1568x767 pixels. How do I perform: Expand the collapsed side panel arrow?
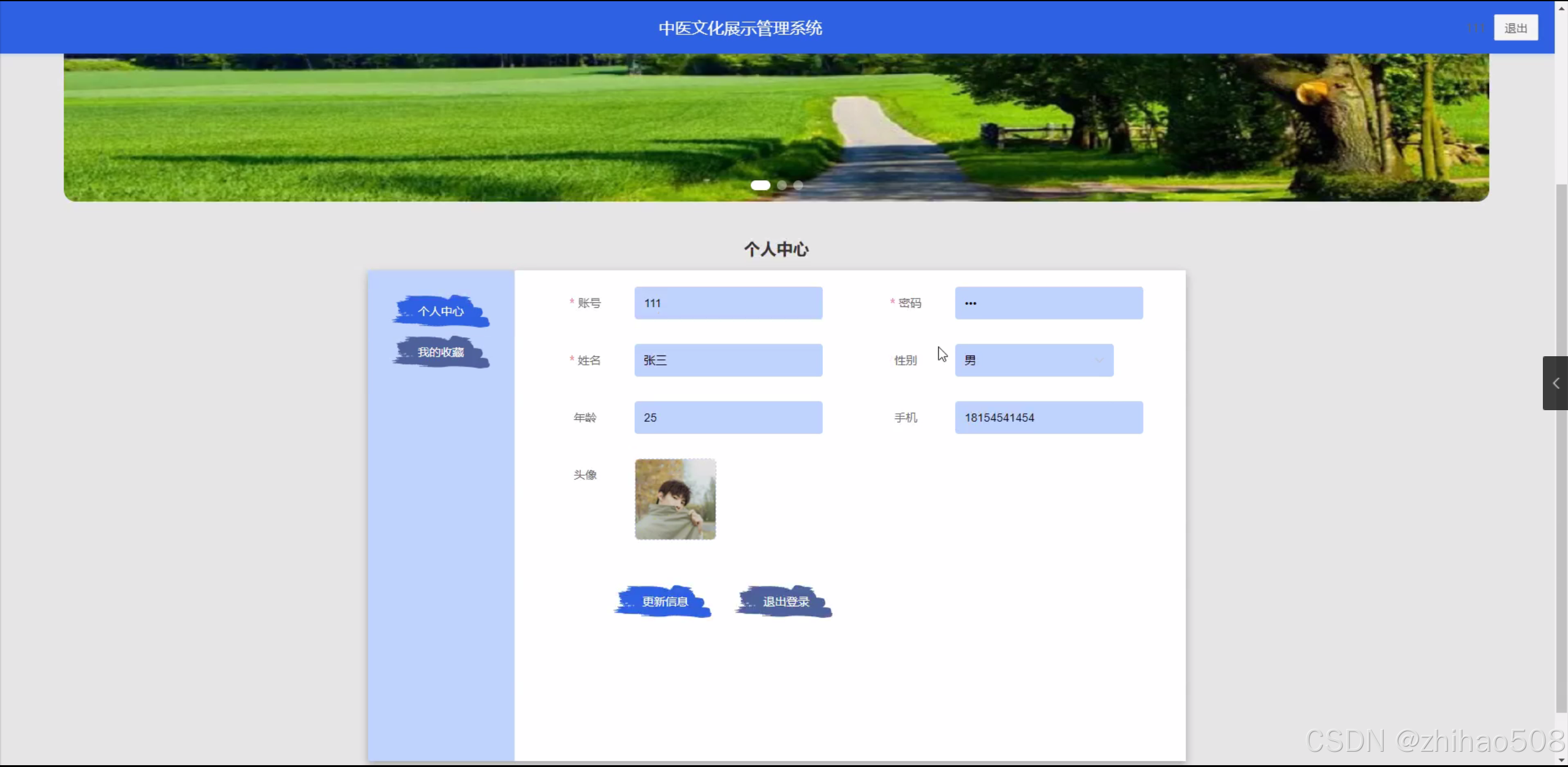1555,383
